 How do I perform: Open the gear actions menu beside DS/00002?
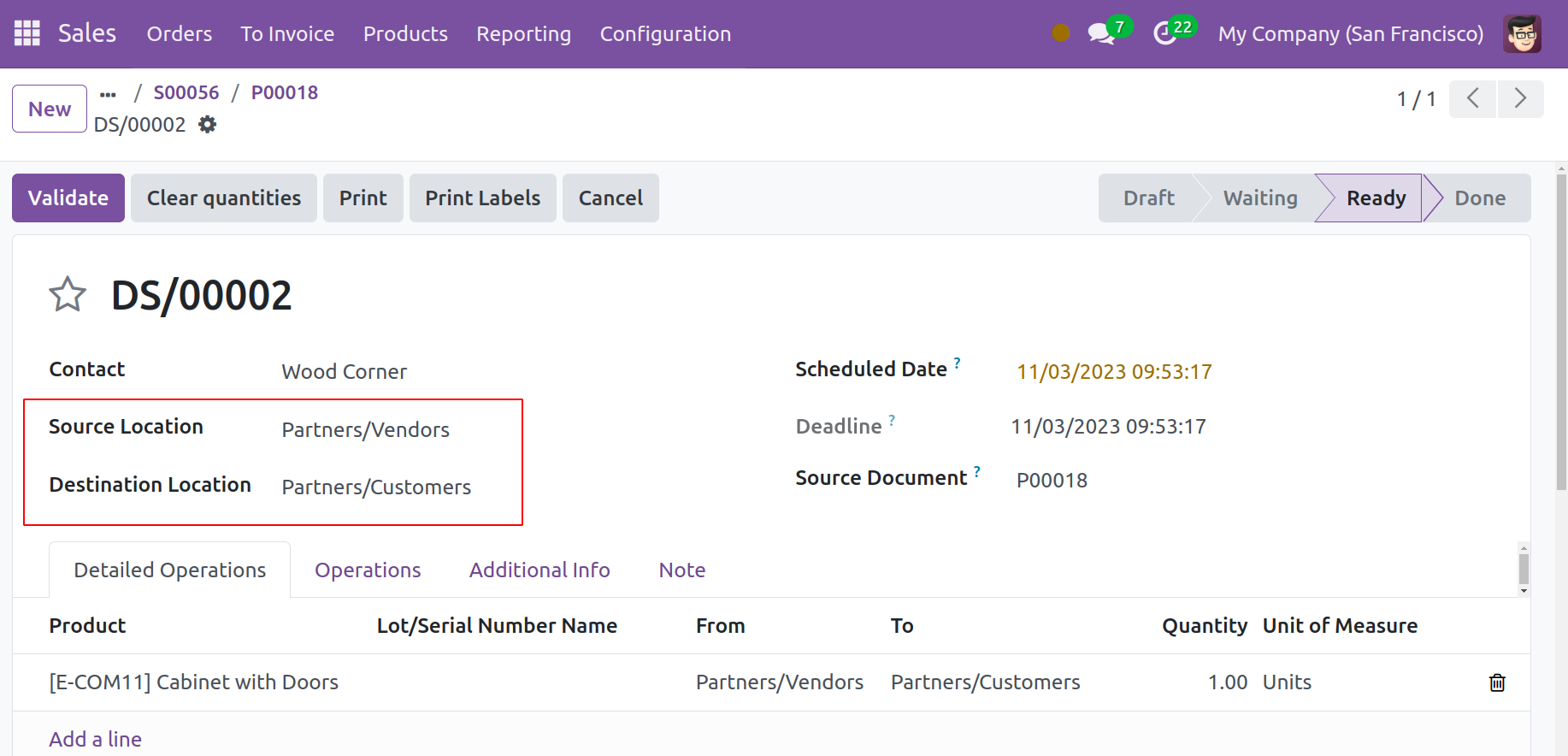pyautogui.click(x=207, y=125)
